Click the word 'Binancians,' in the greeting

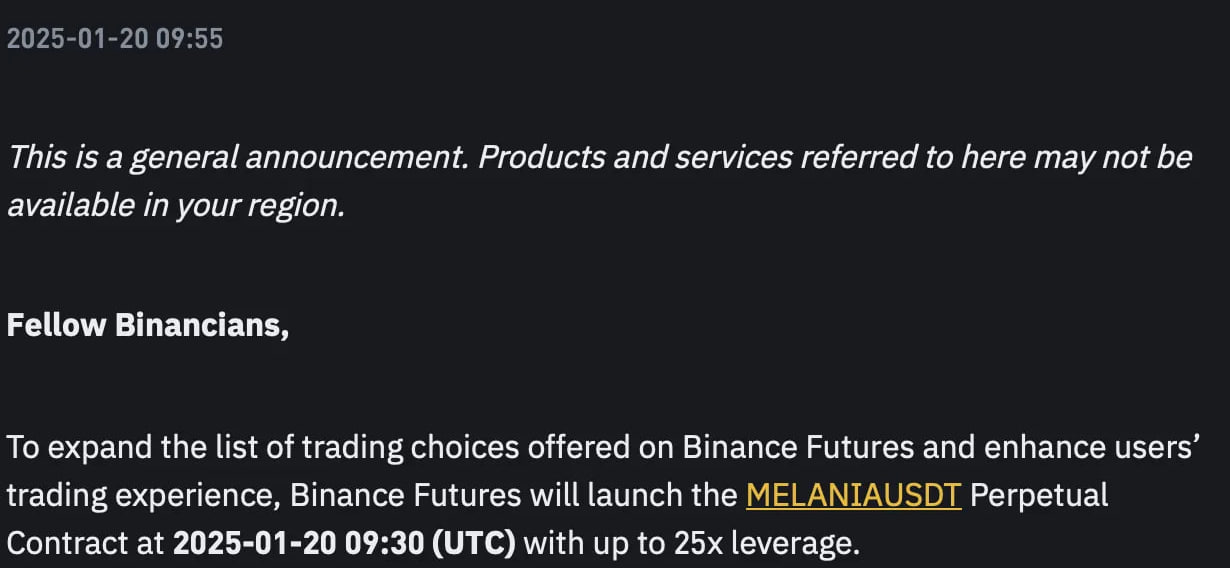pyautogui.click(x=203, y=325)
